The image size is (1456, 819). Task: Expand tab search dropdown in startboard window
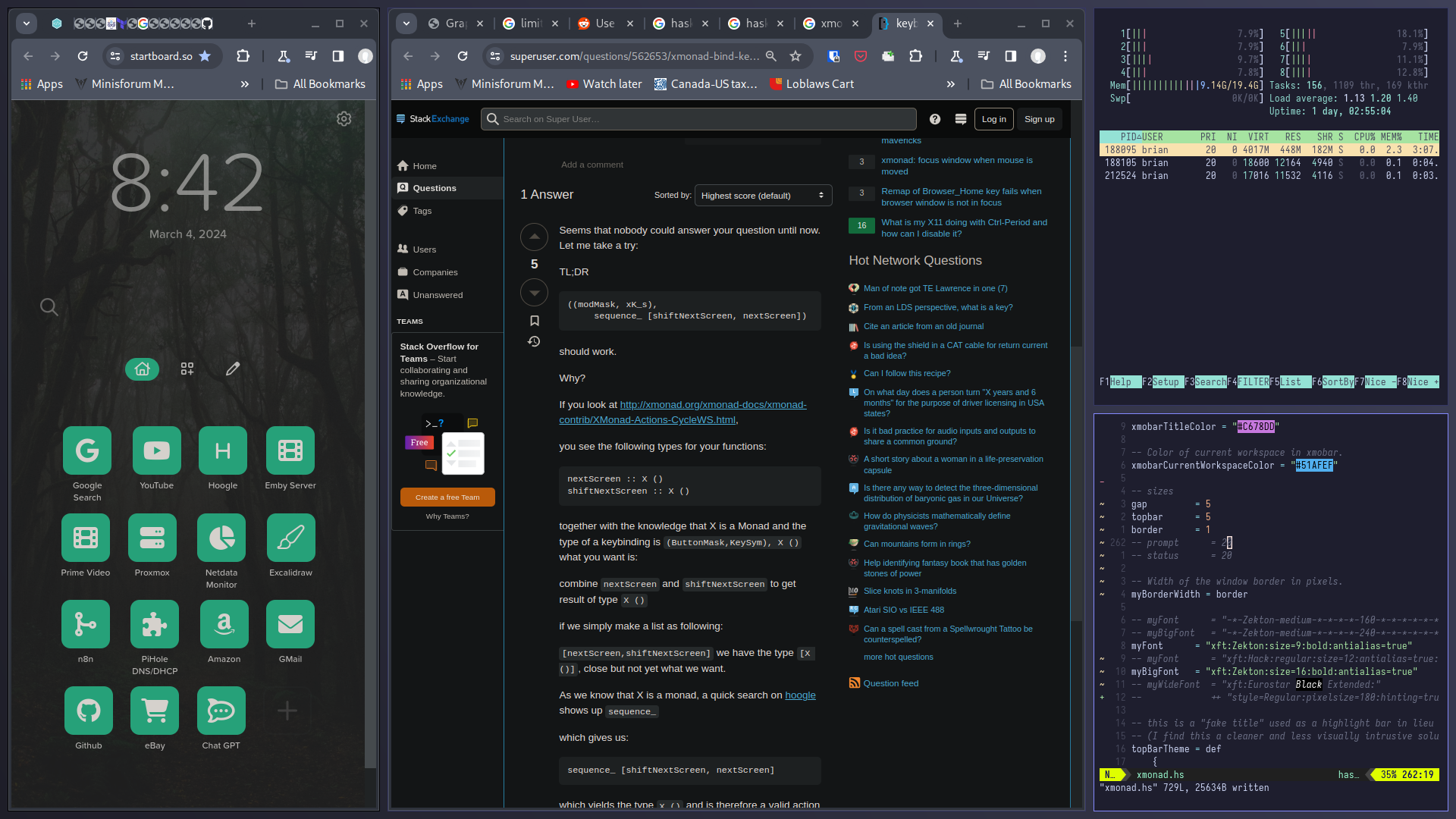point(27,24)
